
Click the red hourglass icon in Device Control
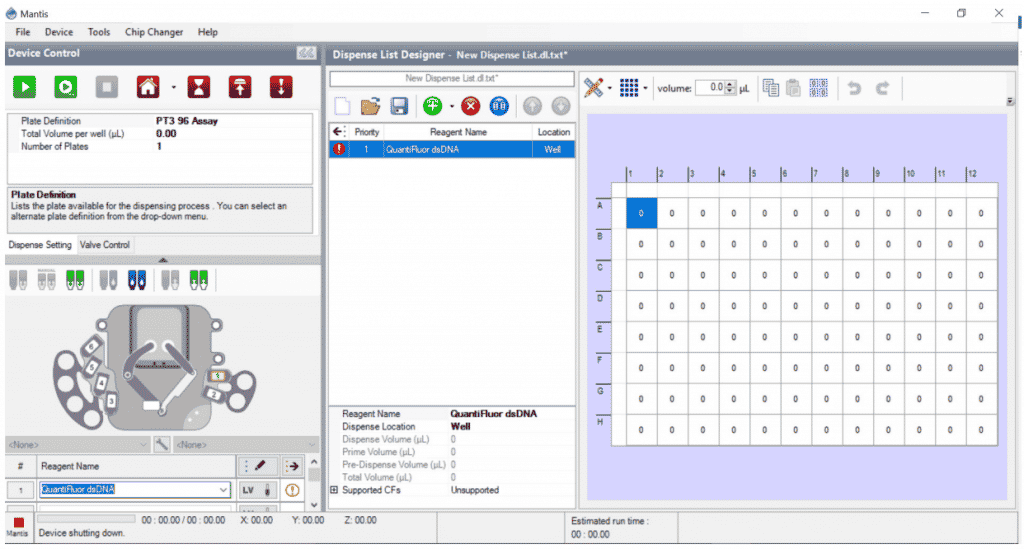(200, 87)
